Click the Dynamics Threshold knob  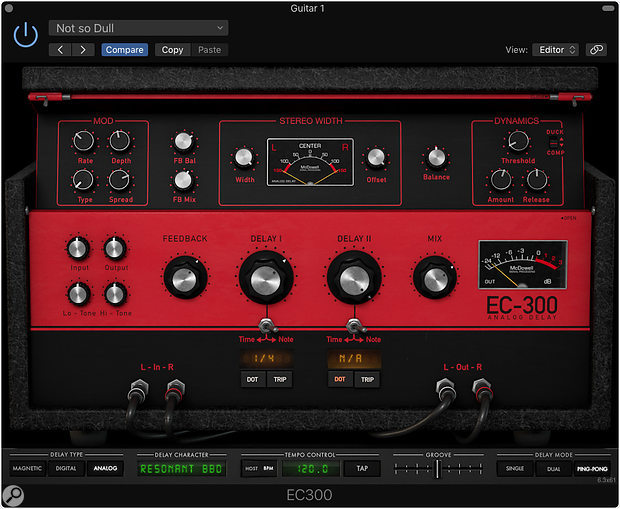tap(518, 141)
